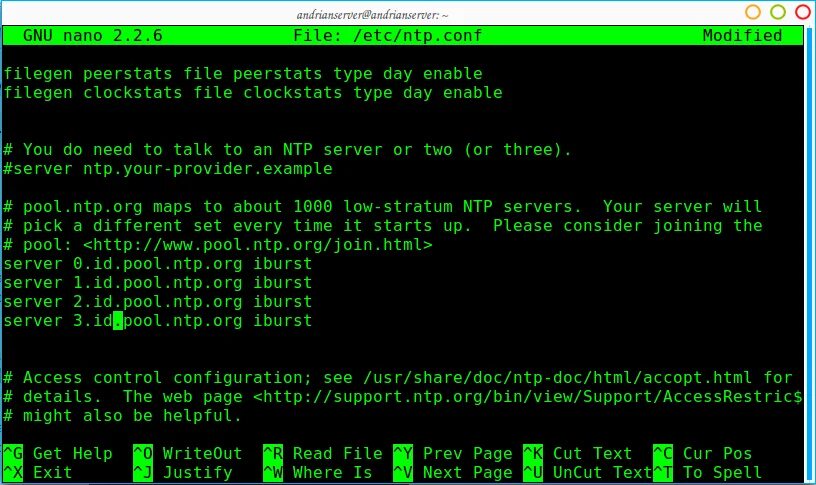Click the ^Y Prev Page shortcut
Viewport: 816px width, 485px height.
[x=453, y=454]
